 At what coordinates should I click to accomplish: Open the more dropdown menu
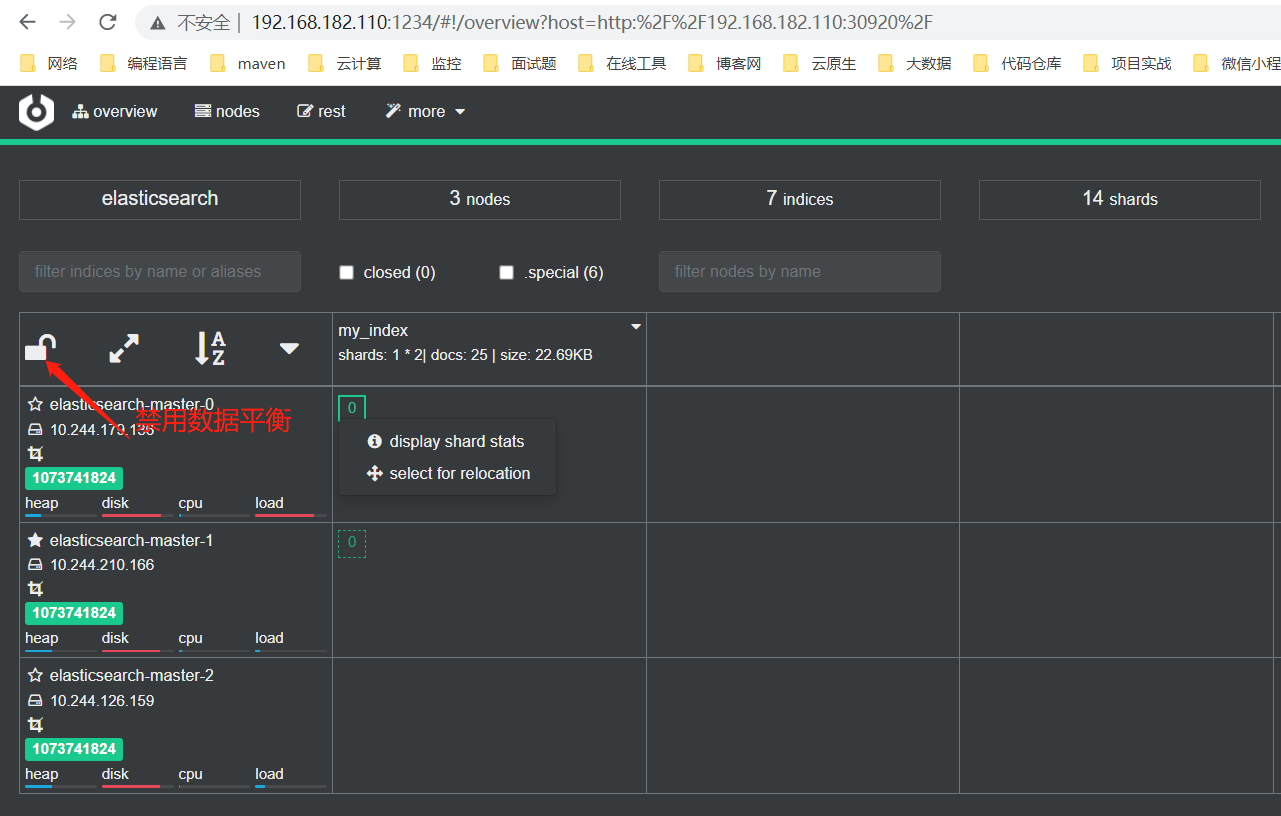[426, 111]
